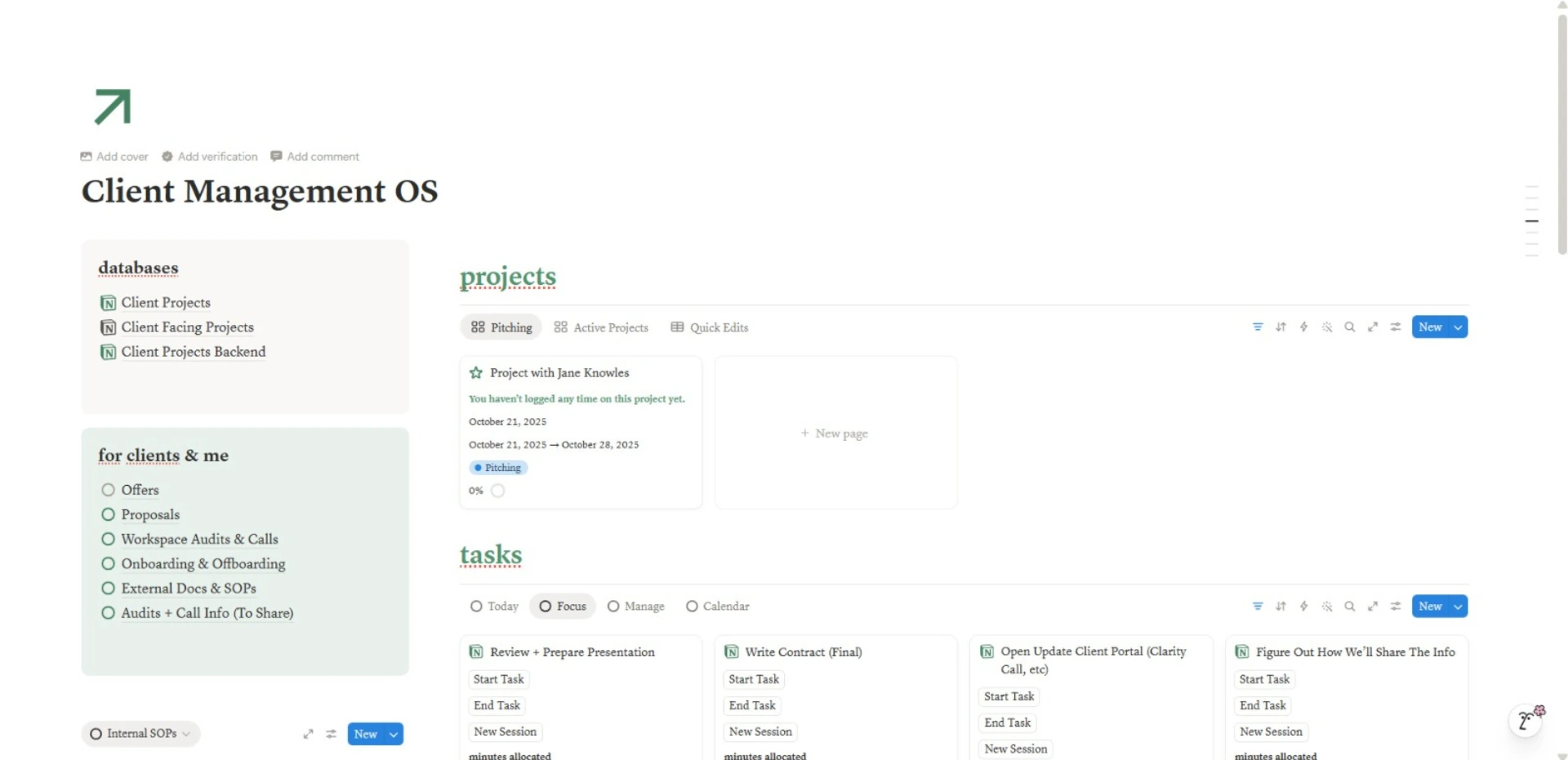The width and height of the screenshot is (1568, 760).
Task: Click End Task on Review + Prepare Presentation
Action: [x=497, y=705]
